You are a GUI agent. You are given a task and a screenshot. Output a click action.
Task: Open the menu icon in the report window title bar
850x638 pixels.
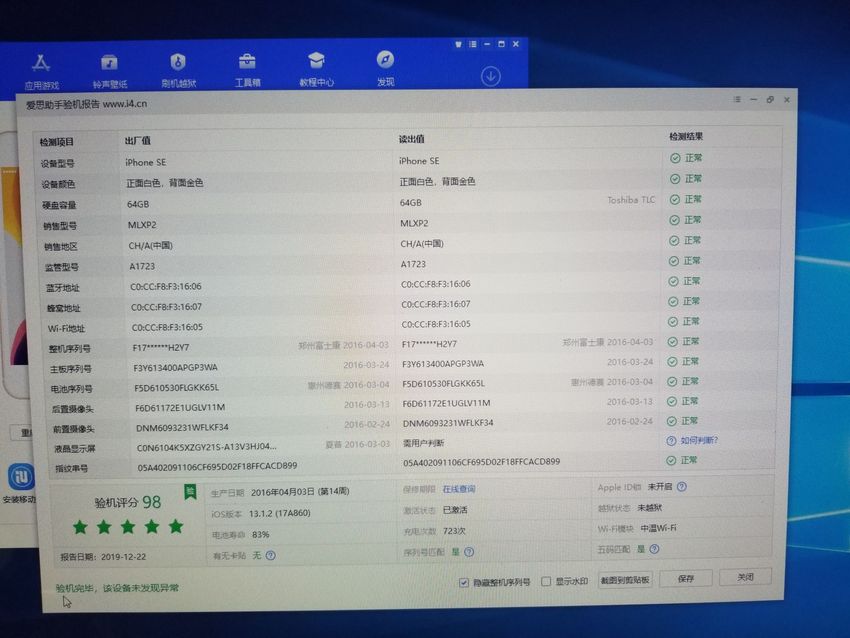click(x=737, y=100)
